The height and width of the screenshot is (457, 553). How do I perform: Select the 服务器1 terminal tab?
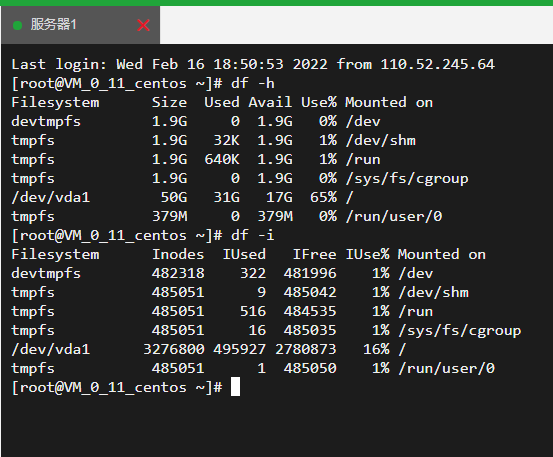pos(80,25)
